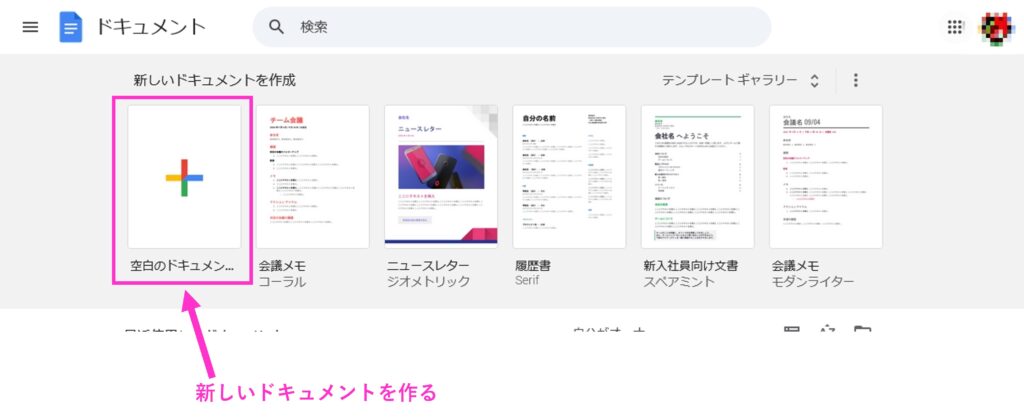The width and height of the screenshot is (1024, 418).
Task: Select the 会議メモ モダンライター template thumbnail
Action: coord(825,177)
